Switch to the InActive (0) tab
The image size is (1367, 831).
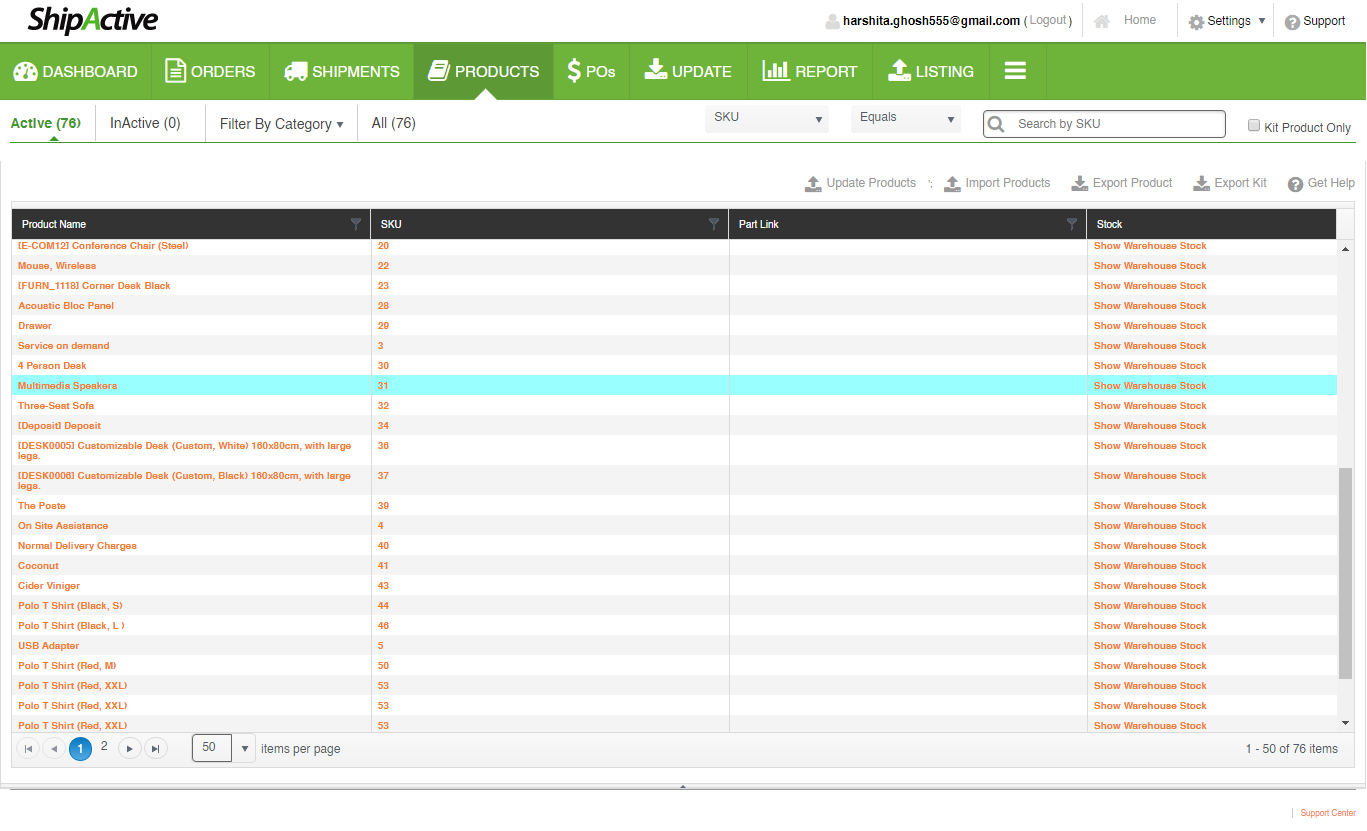click(145, 123)
